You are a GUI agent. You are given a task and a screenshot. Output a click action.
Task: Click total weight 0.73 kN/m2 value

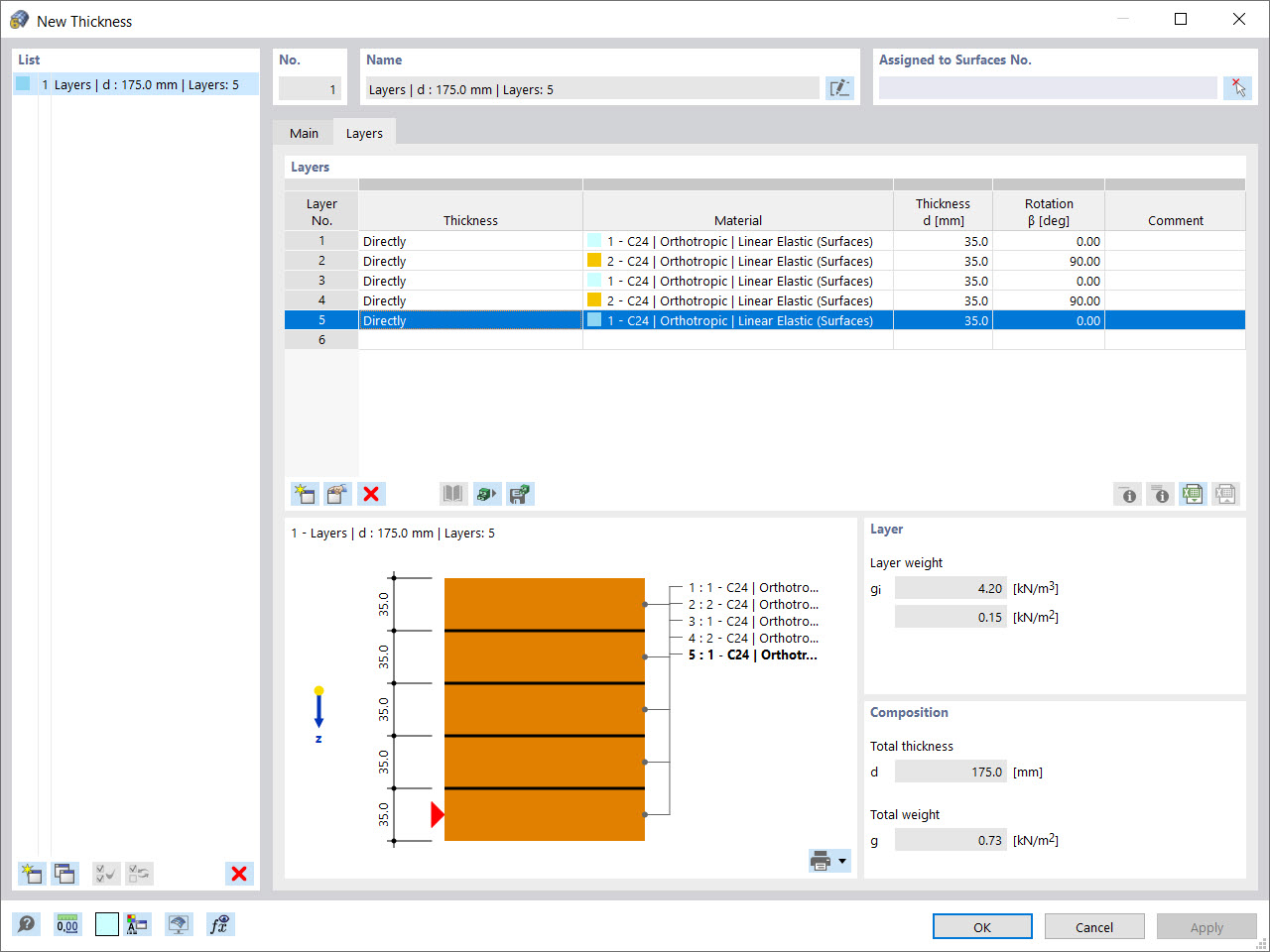(x=951, y=840)
